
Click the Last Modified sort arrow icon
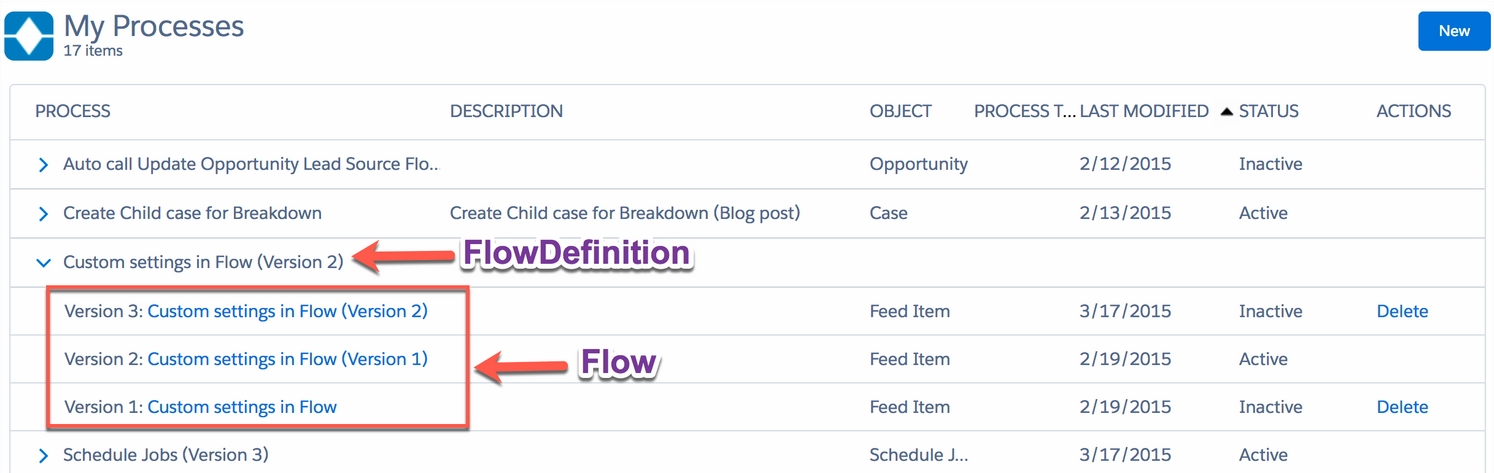coord(1226,112)
